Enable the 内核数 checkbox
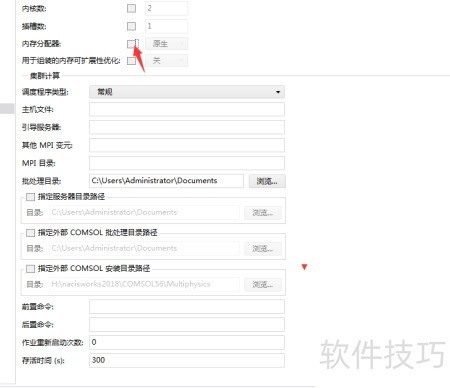The width and height of the screenshot is (450, 388). point(132,8)
